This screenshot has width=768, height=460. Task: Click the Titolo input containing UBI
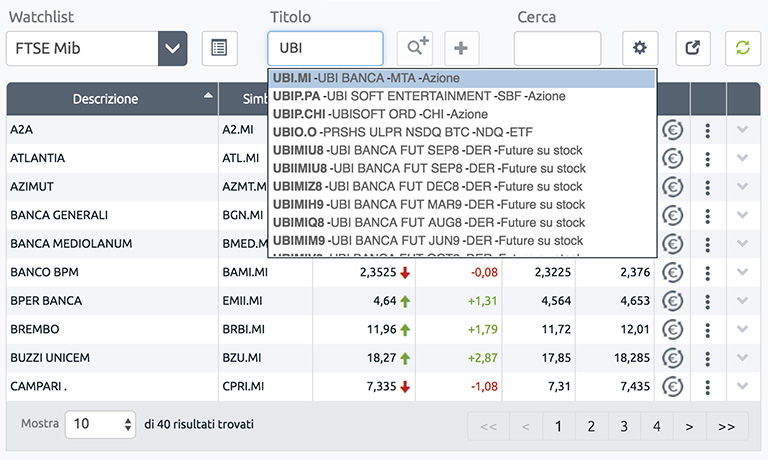[325, 48]
